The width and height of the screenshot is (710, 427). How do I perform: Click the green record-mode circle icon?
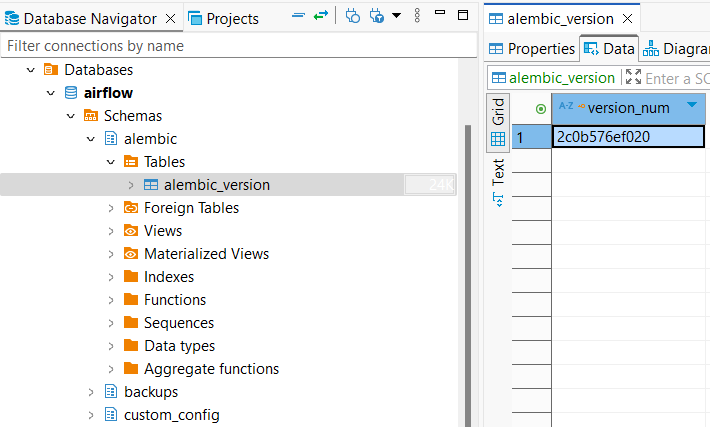coord(541,108)
